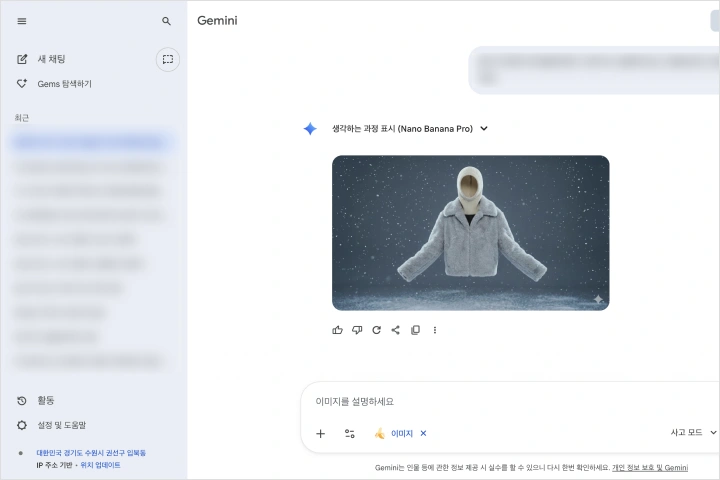Viewport: 720px width, 480px height.
Task: Share the response via share icon
Action: tap(396, 330)
